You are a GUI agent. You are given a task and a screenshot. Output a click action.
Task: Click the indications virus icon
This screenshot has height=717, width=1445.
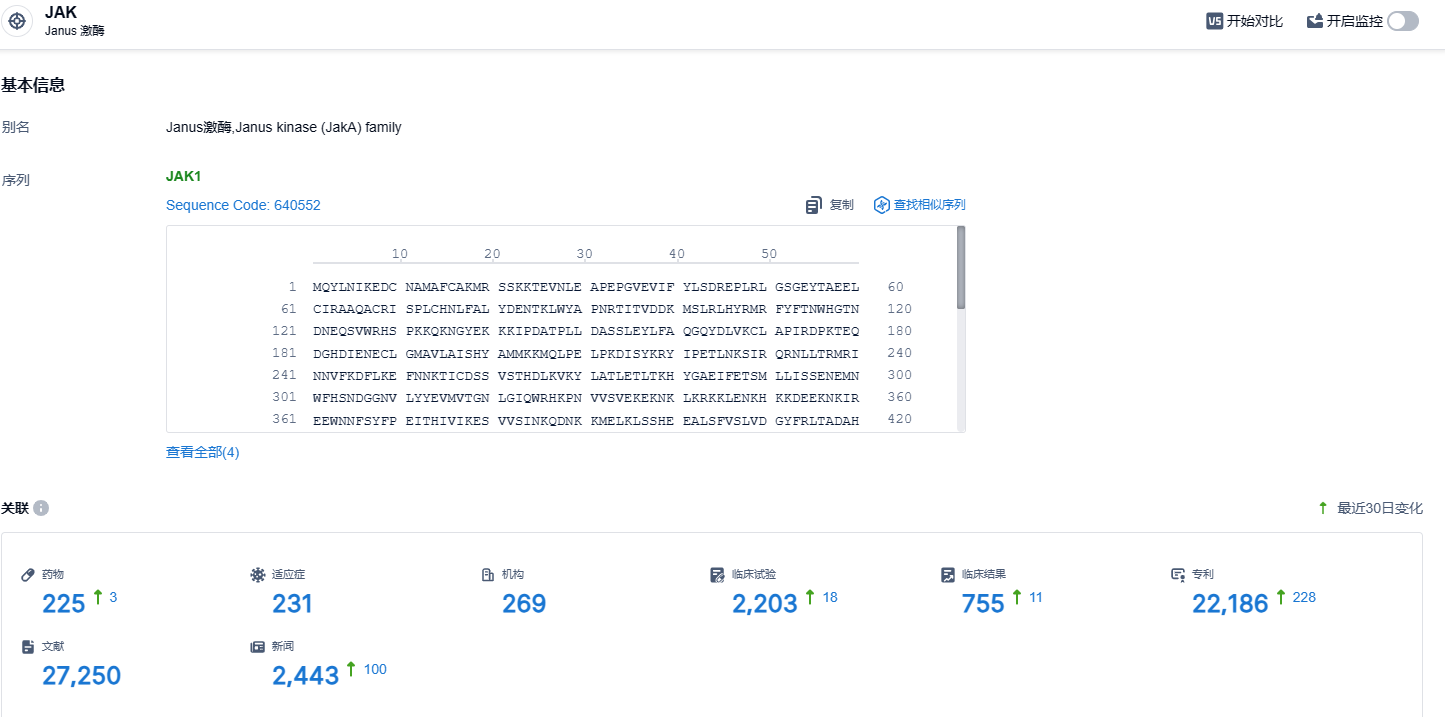coord(257,575)
